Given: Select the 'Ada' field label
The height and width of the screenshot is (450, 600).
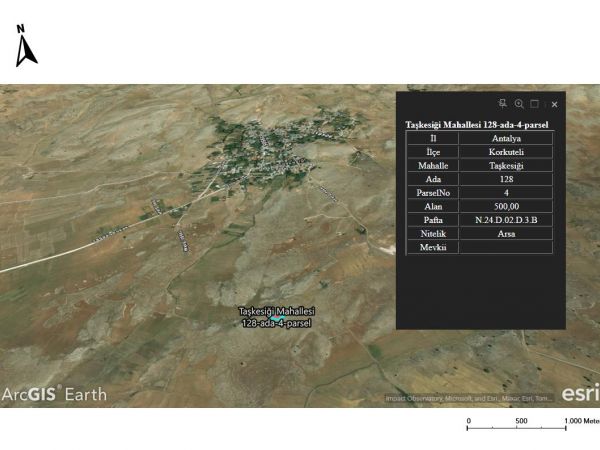Looking at the screenshot, I should [433, 179].
